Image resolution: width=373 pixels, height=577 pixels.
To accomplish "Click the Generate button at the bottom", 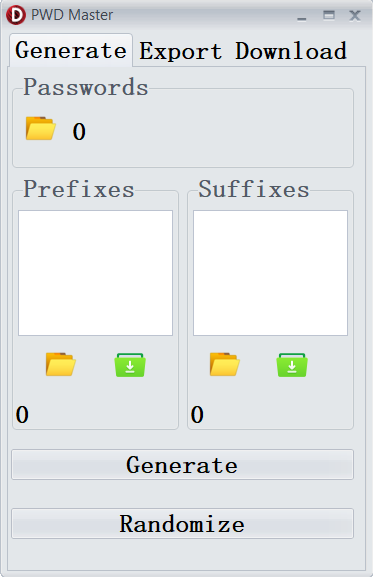I will [182, 464].
